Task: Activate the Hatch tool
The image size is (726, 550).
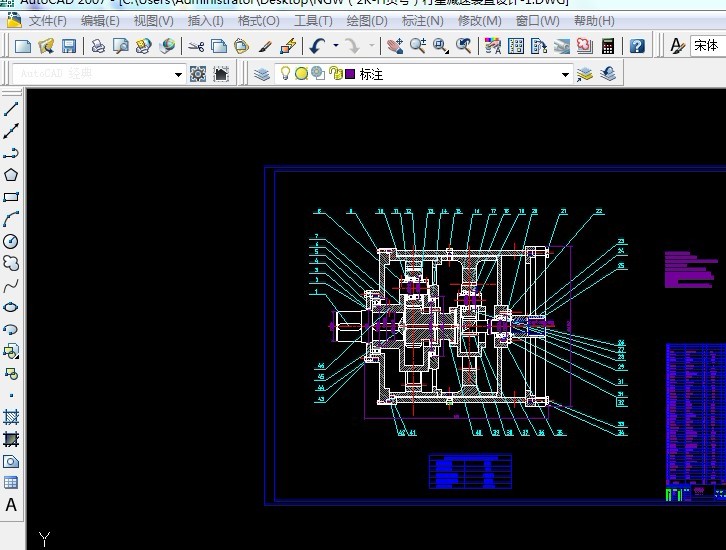Action: pyautogui.click(x=11, y=417)
